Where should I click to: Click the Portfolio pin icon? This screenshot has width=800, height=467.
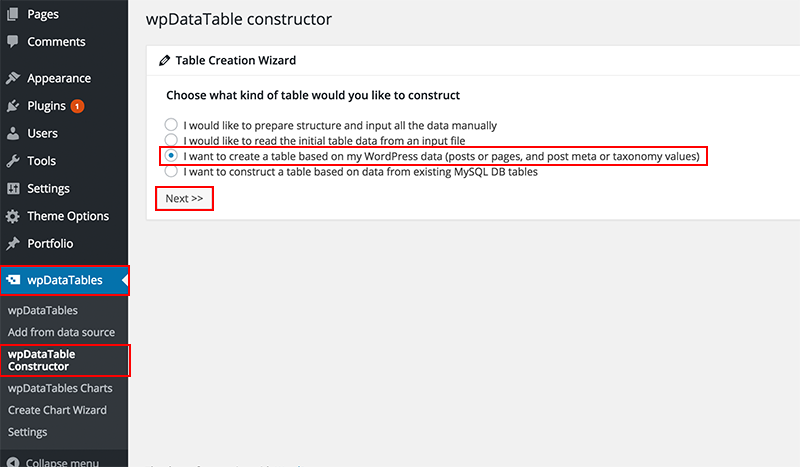[x=13, y=244]
